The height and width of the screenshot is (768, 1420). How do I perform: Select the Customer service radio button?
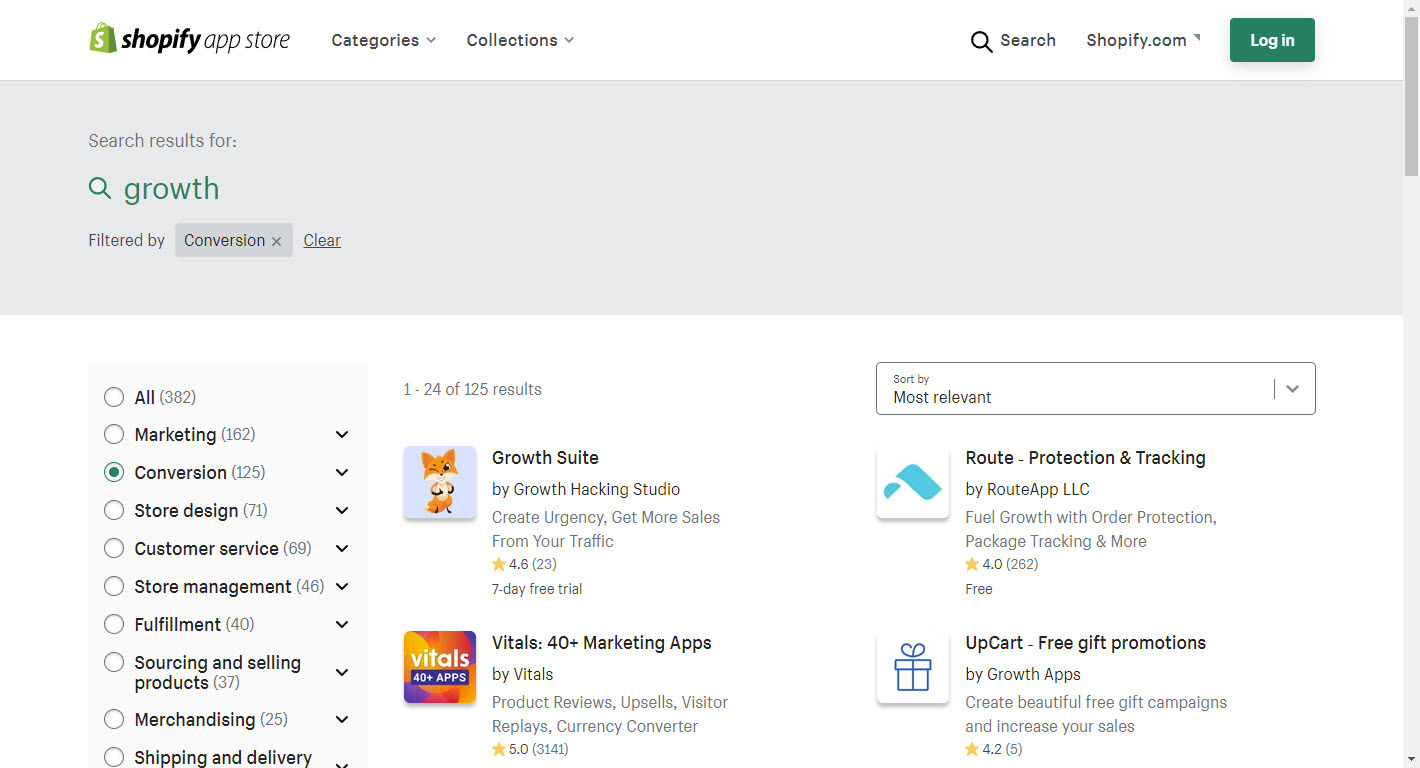click(114, 548)
